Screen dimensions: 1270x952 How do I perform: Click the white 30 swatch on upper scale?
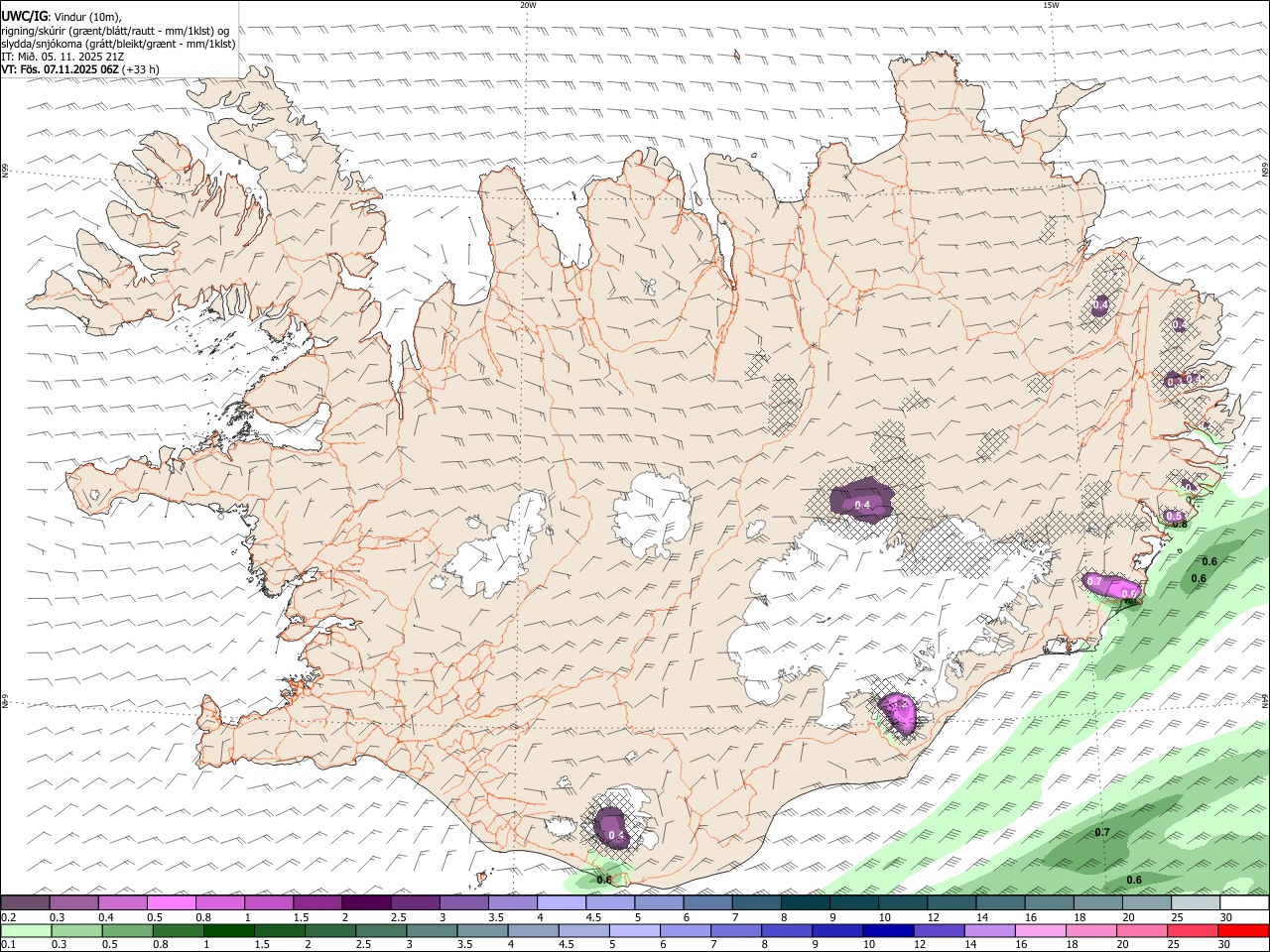(1243, 903)
